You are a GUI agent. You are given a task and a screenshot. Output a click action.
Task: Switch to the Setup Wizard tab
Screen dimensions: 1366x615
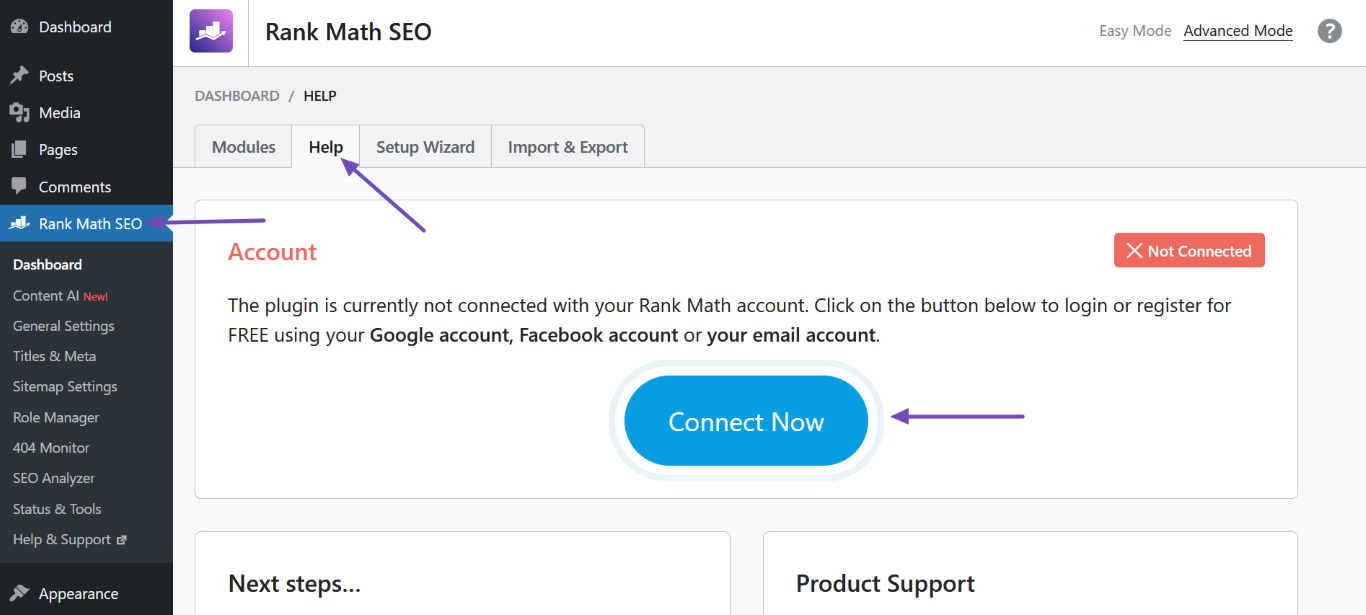tap(425, 147)
